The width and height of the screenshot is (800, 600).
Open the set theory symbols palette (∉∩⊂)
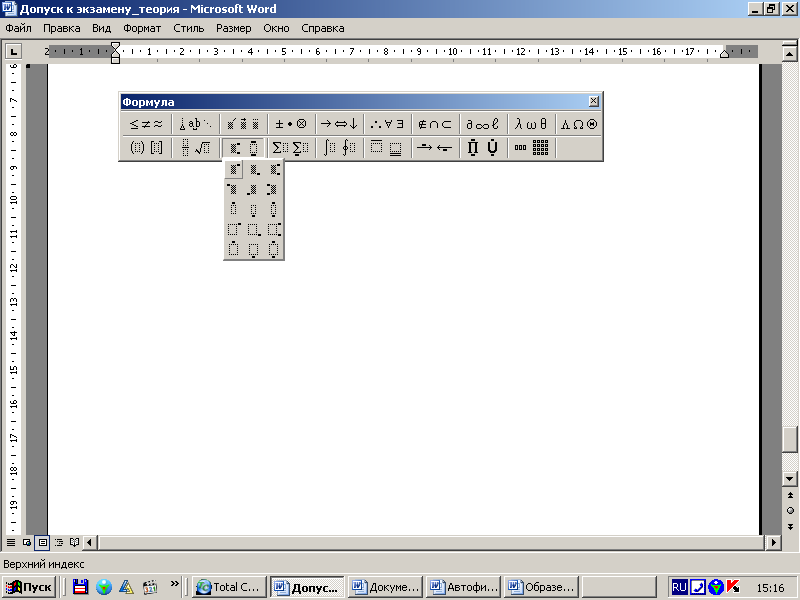click(x=435, y=124)
